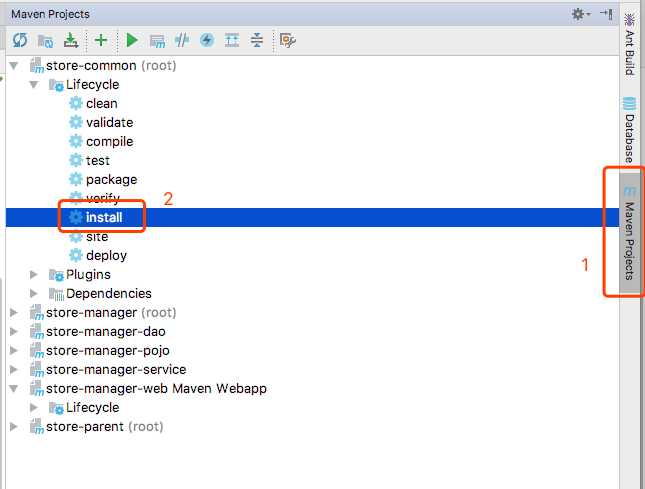645x489 pixels.
Task: Click the store-manager-service module icon
Action: 37,369
